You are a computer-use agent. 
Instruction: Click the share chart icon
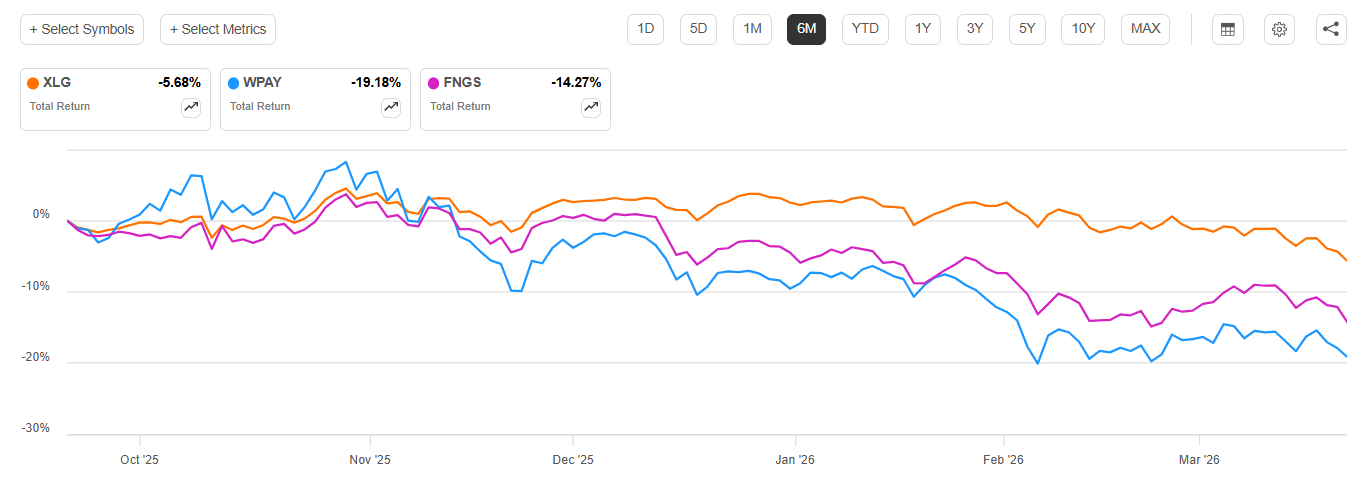click(1331, 29)
